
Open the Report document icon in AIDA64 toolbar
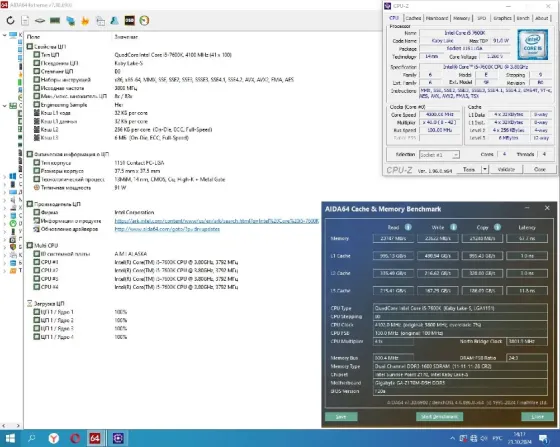click(25, 21)
